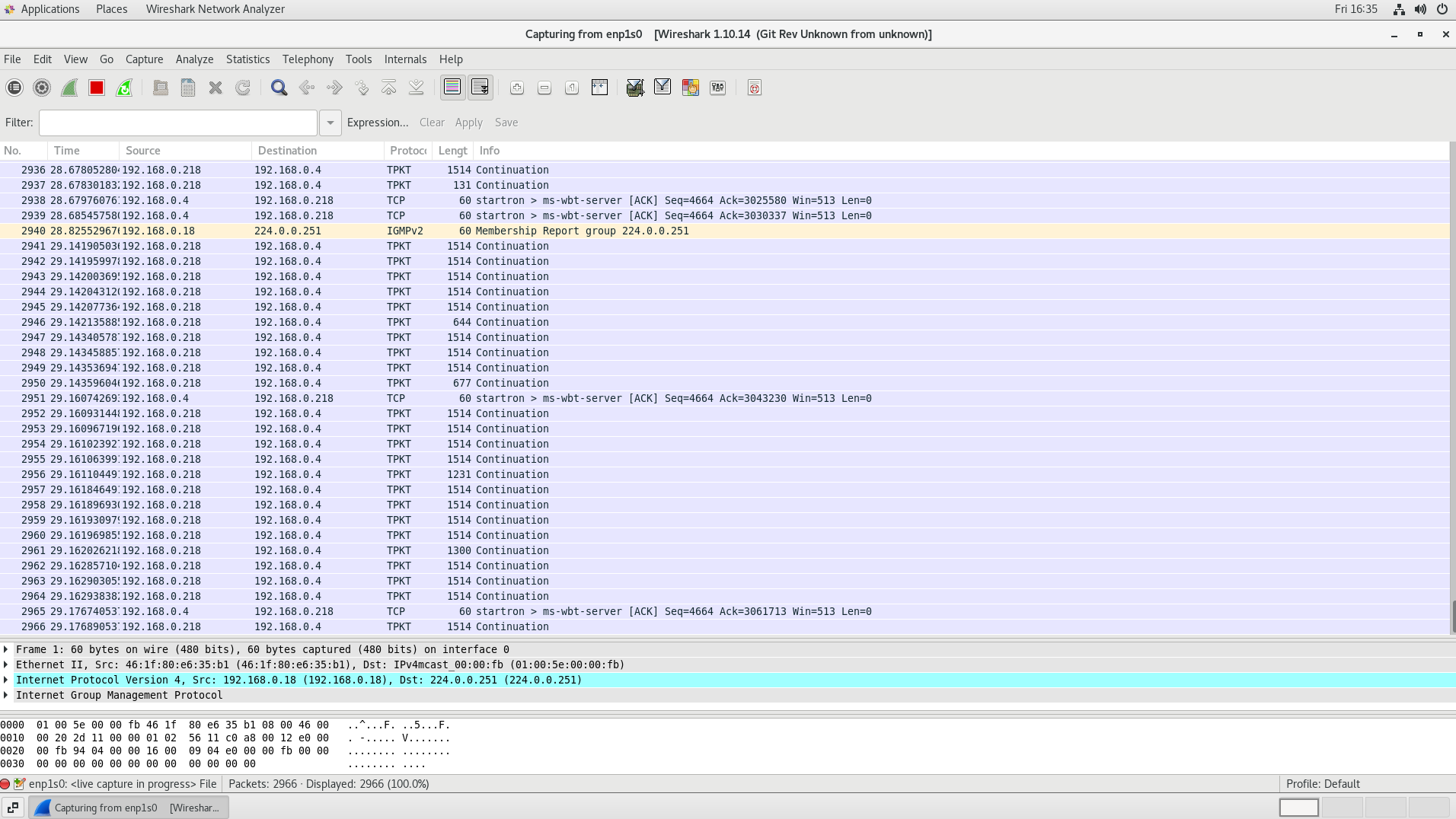
Task: Click the packet list vertical scrollbar thumb
Action: point(1453,616)
